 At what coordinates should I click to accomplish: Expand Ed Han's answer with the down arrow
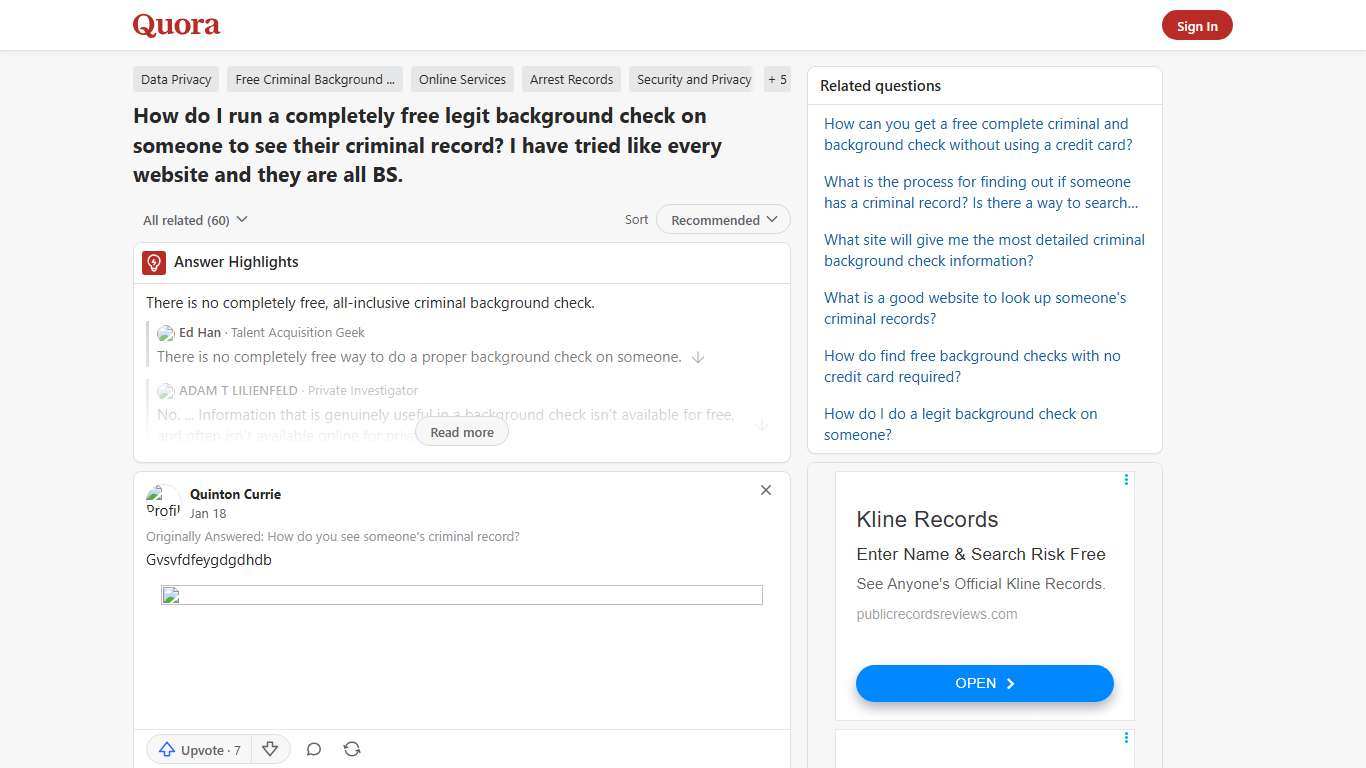click(x=698, y=357)
